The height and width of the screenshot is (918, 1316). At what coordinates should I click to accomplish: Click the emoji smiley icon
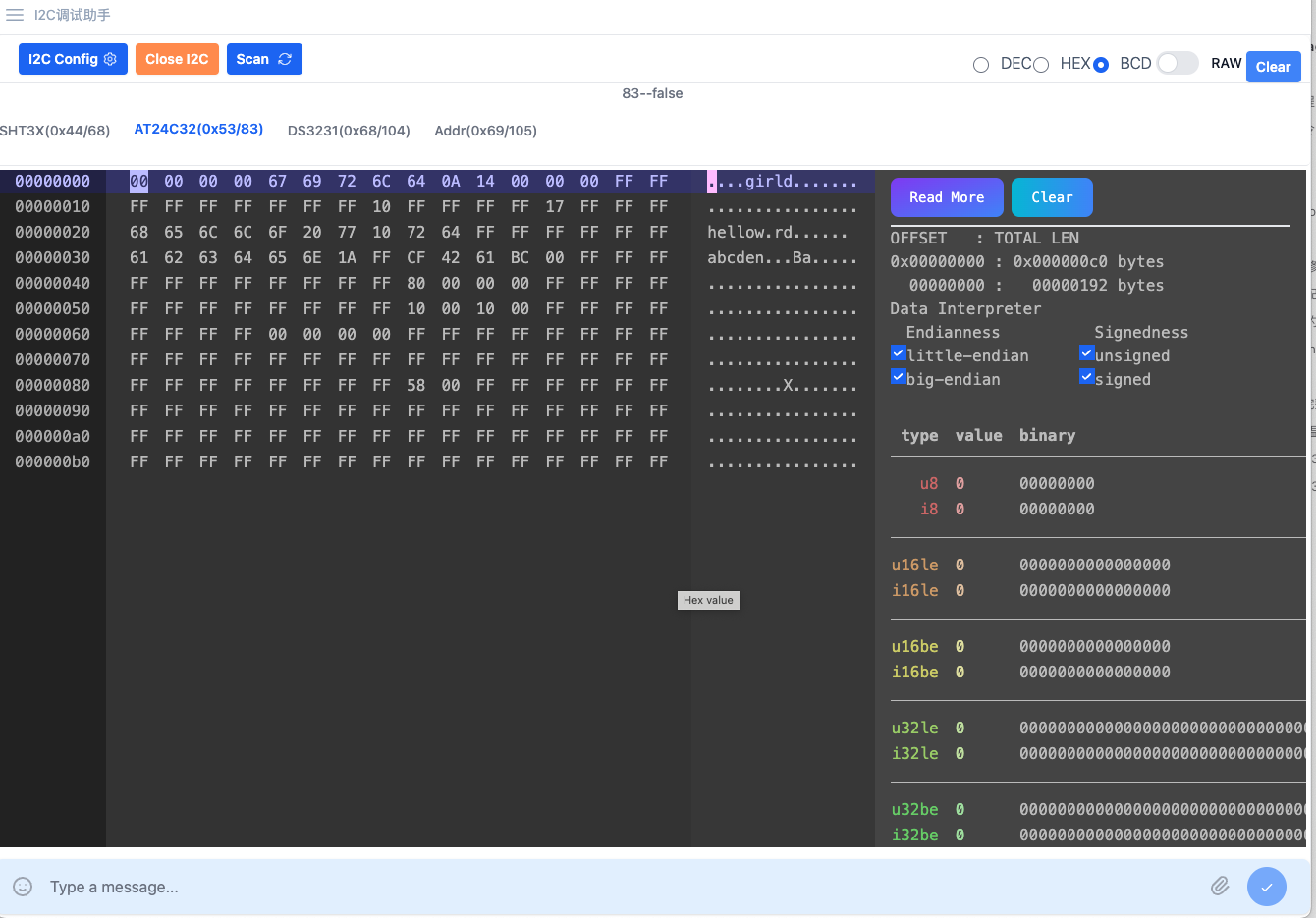(x=23, y=887)
